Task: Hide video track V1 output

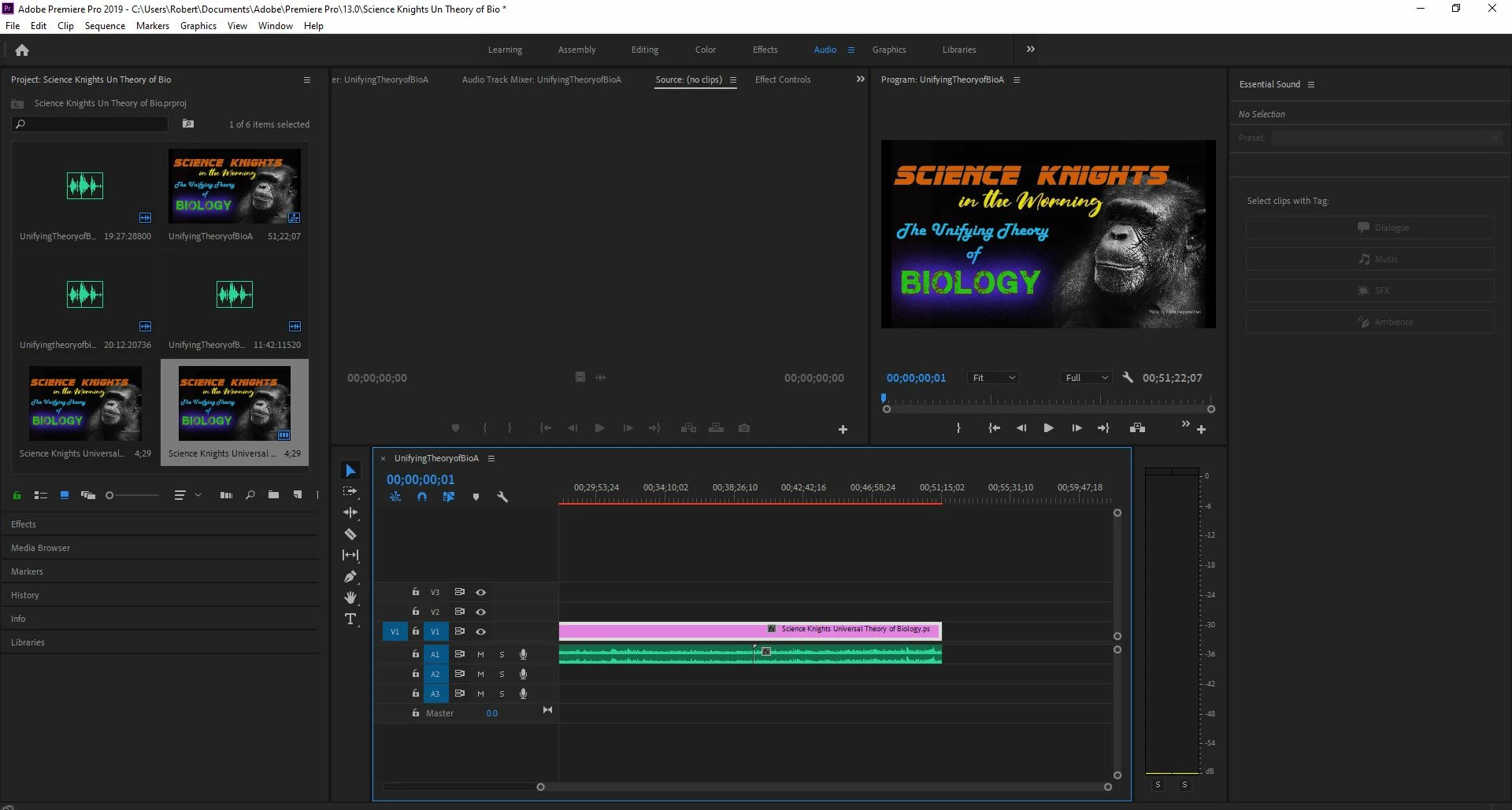Action: 480,631
